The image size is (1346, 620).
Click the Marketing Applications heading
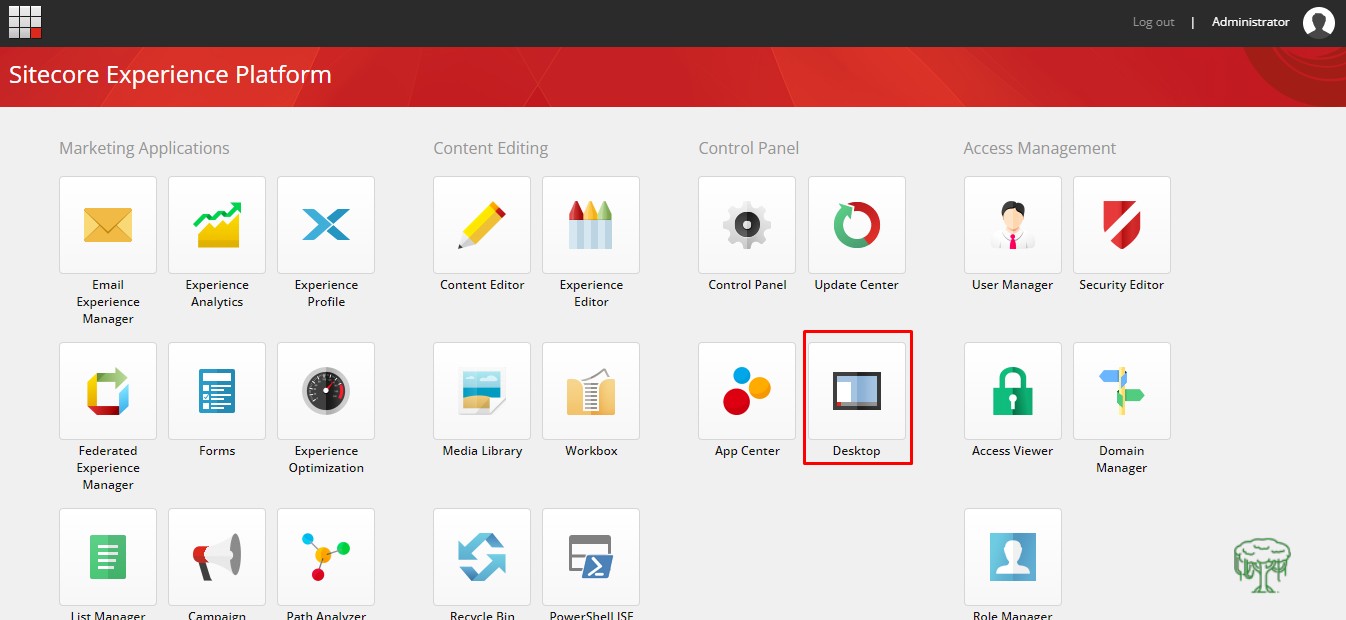click(144, 148)
